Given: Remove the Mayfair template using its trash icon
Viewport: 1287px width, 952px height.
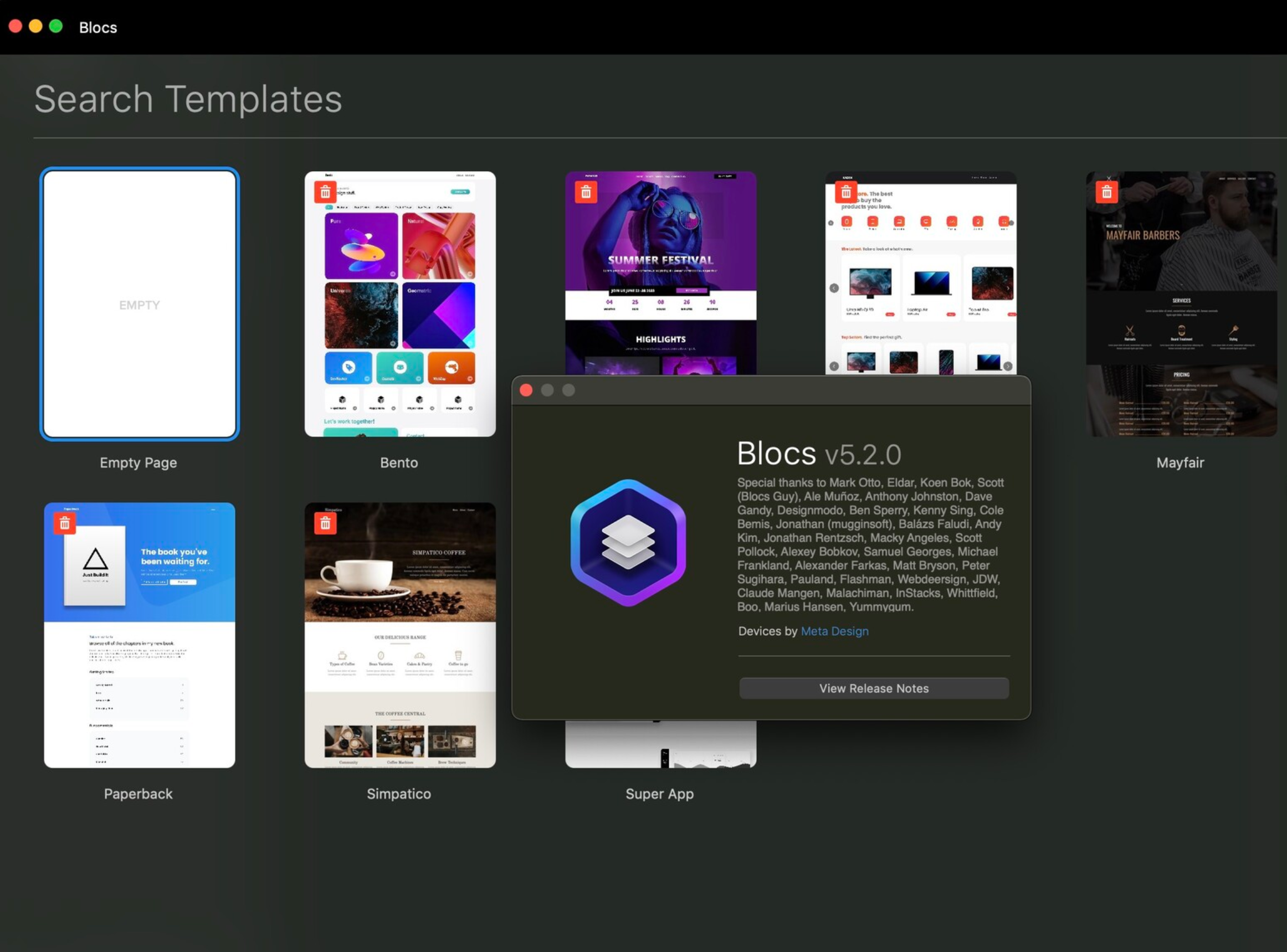Looking at the screenshot, I should pyautogui.click(x=1106, y=192).
